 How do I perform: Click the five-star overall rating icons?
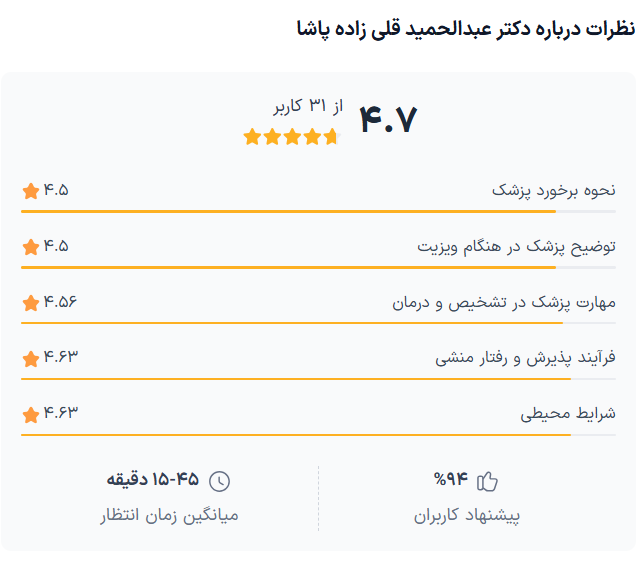click(x=291, y=137)
